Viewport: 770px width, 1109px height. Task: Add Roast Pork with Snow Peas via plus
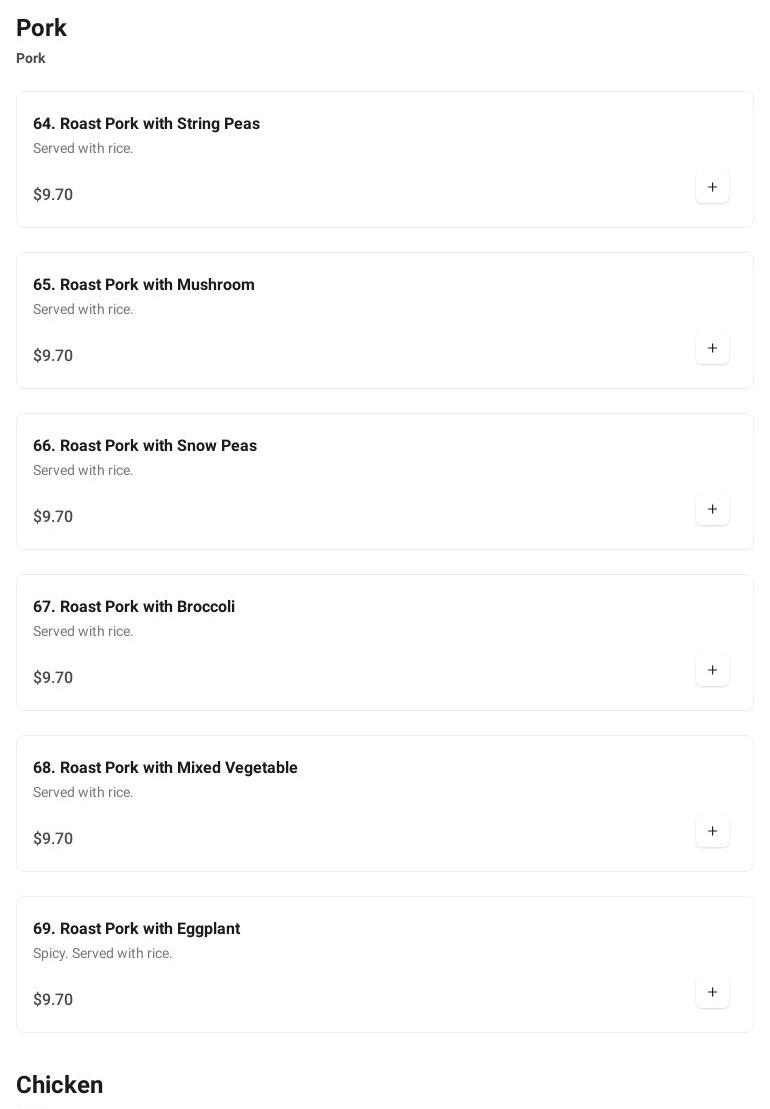tap(712, 509)
